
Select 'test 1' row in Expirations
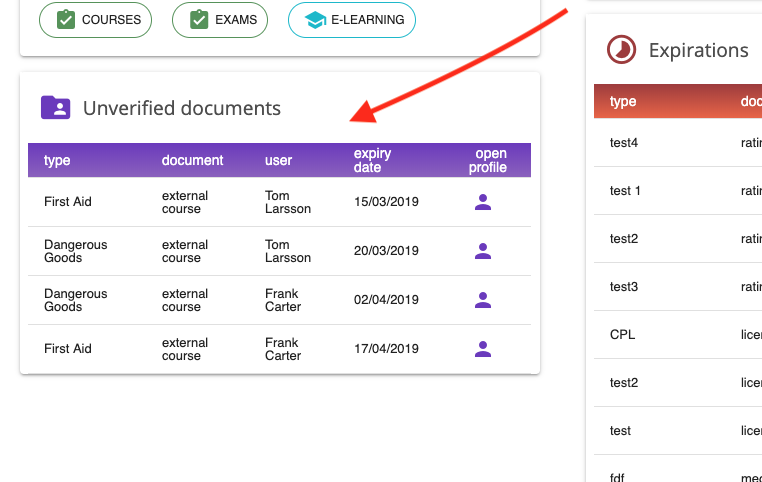coord(678,190)
